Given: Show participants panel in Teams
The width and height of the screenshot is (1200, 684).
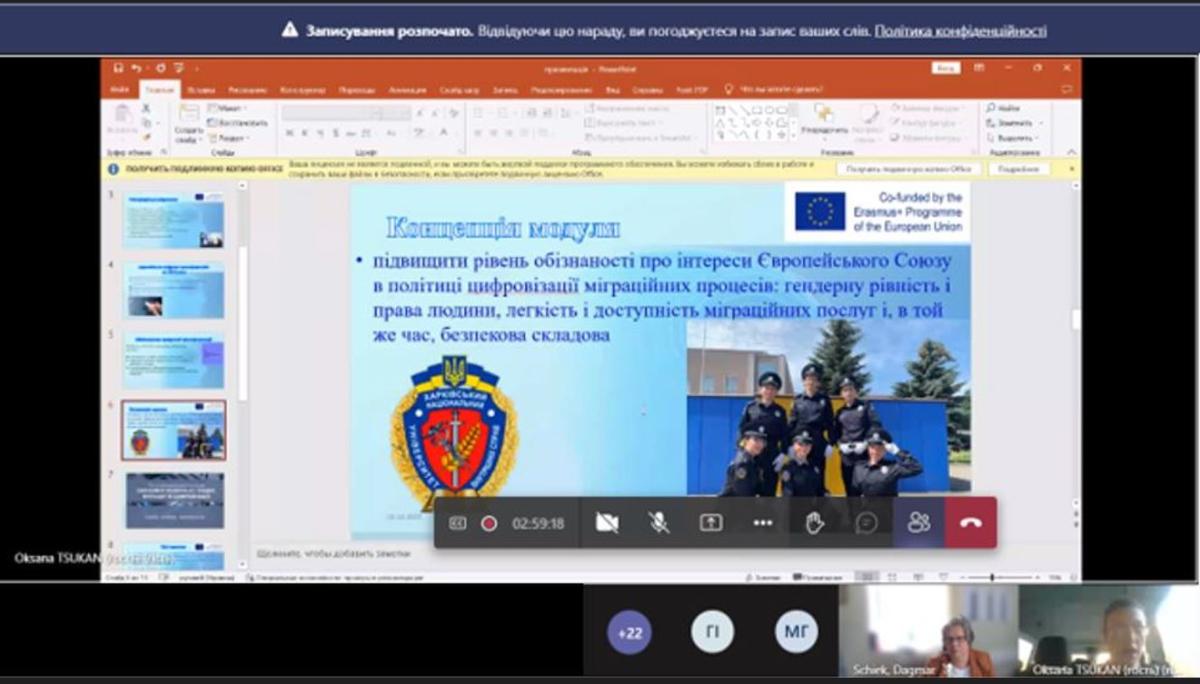Looking at the screenshot, I should click(919, 523).
